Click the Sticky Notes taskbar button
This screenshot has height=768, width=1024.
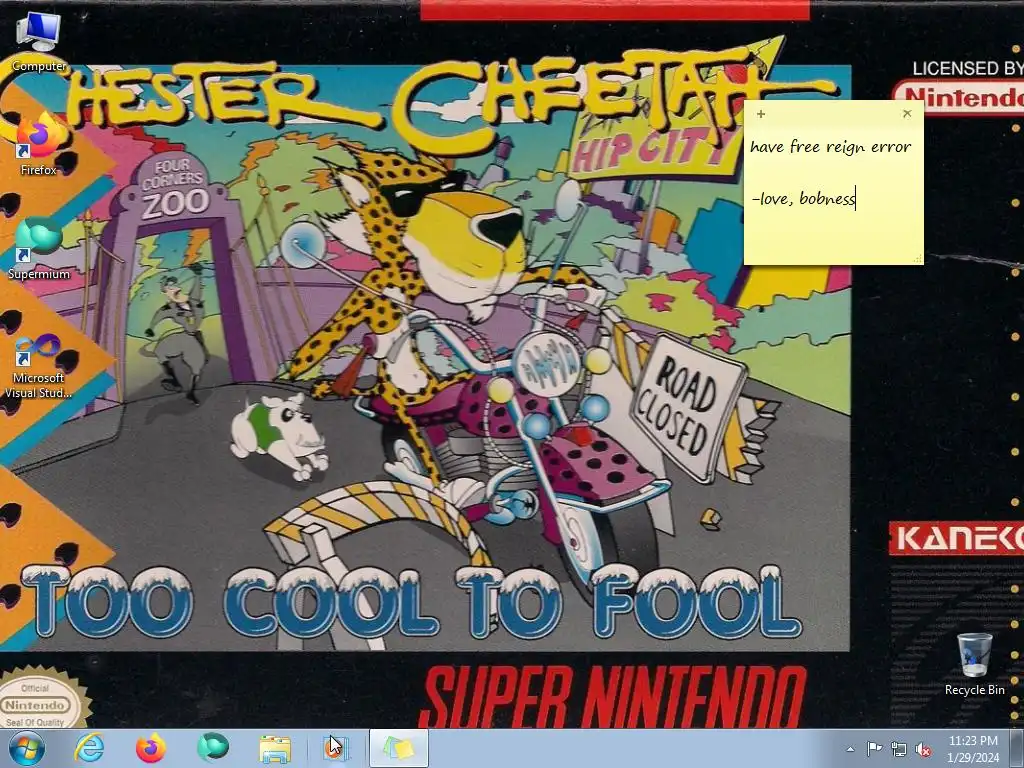click(399, 748)
